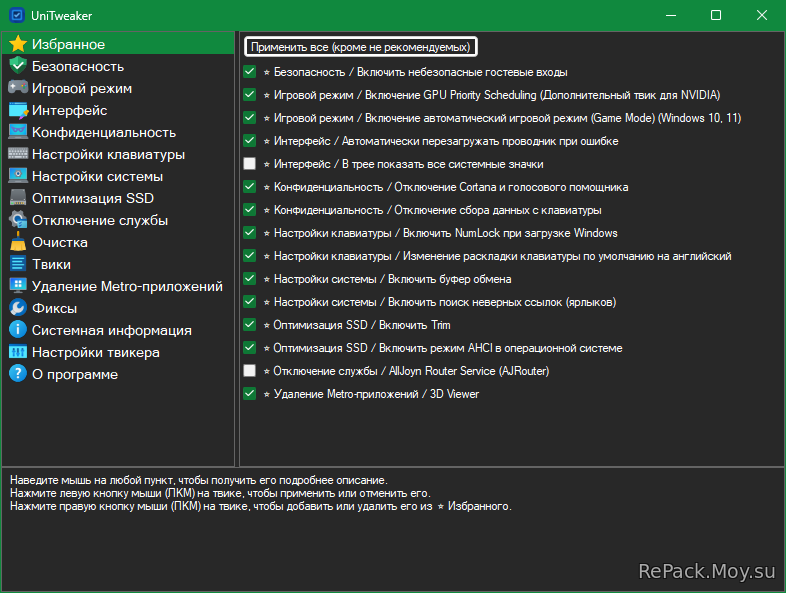Click the green shield Безопасность icon
The width and height of the screenshot is (786, 593).
click(x=17, y=66)
